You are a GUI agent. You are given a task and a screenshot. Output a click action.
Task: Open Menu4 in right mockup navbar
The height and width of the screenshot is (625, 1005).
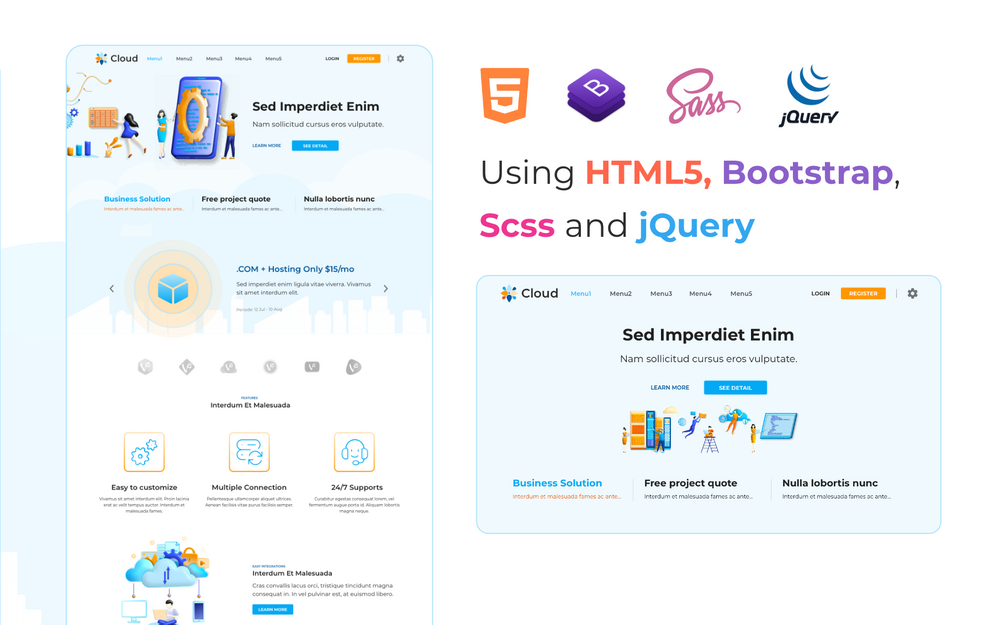pyautogui.click(x=701, y=294)
